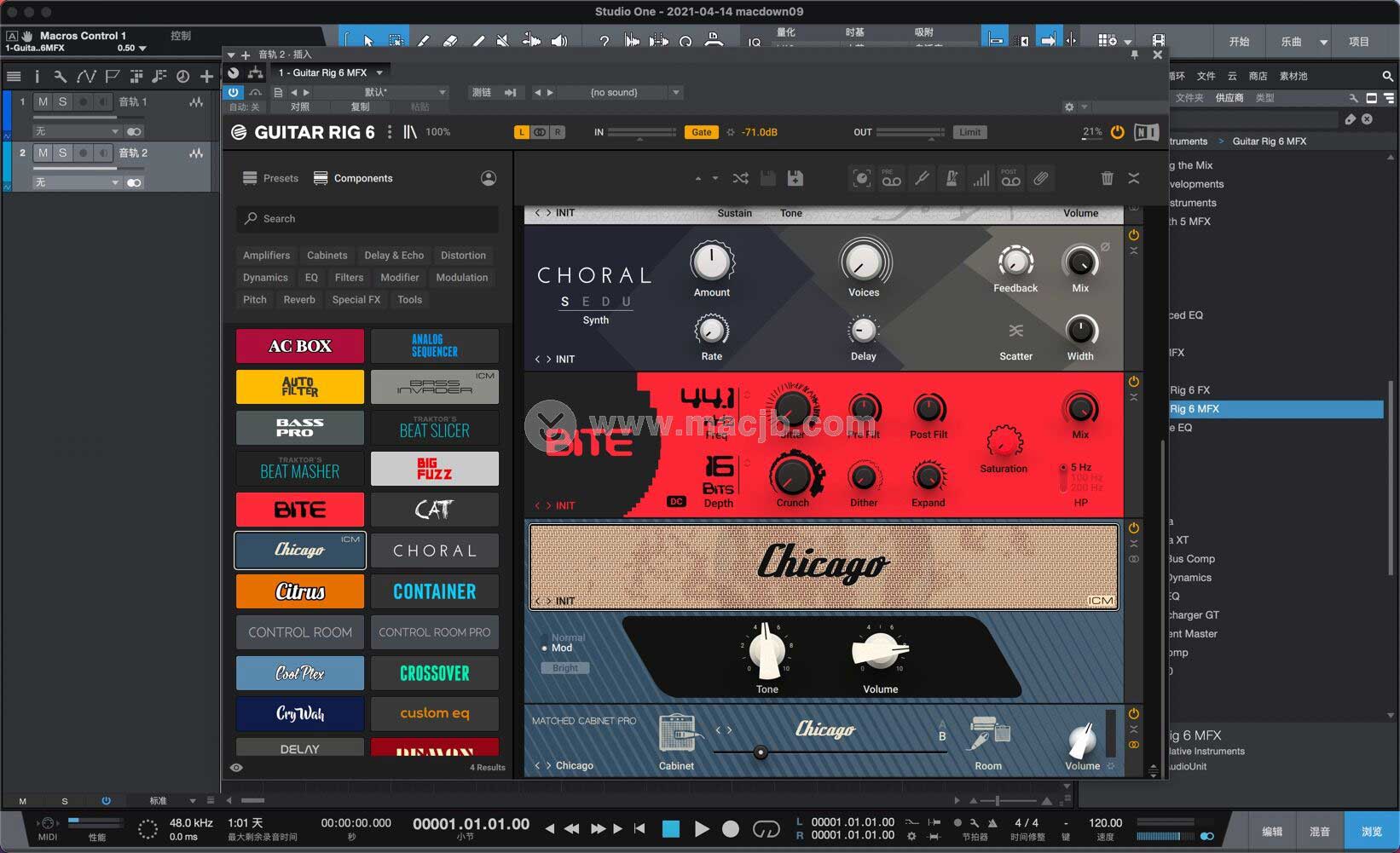Mute track 音轨 1
The height and width of the screenshot is (853, 1400).
[x=43, y=101]
